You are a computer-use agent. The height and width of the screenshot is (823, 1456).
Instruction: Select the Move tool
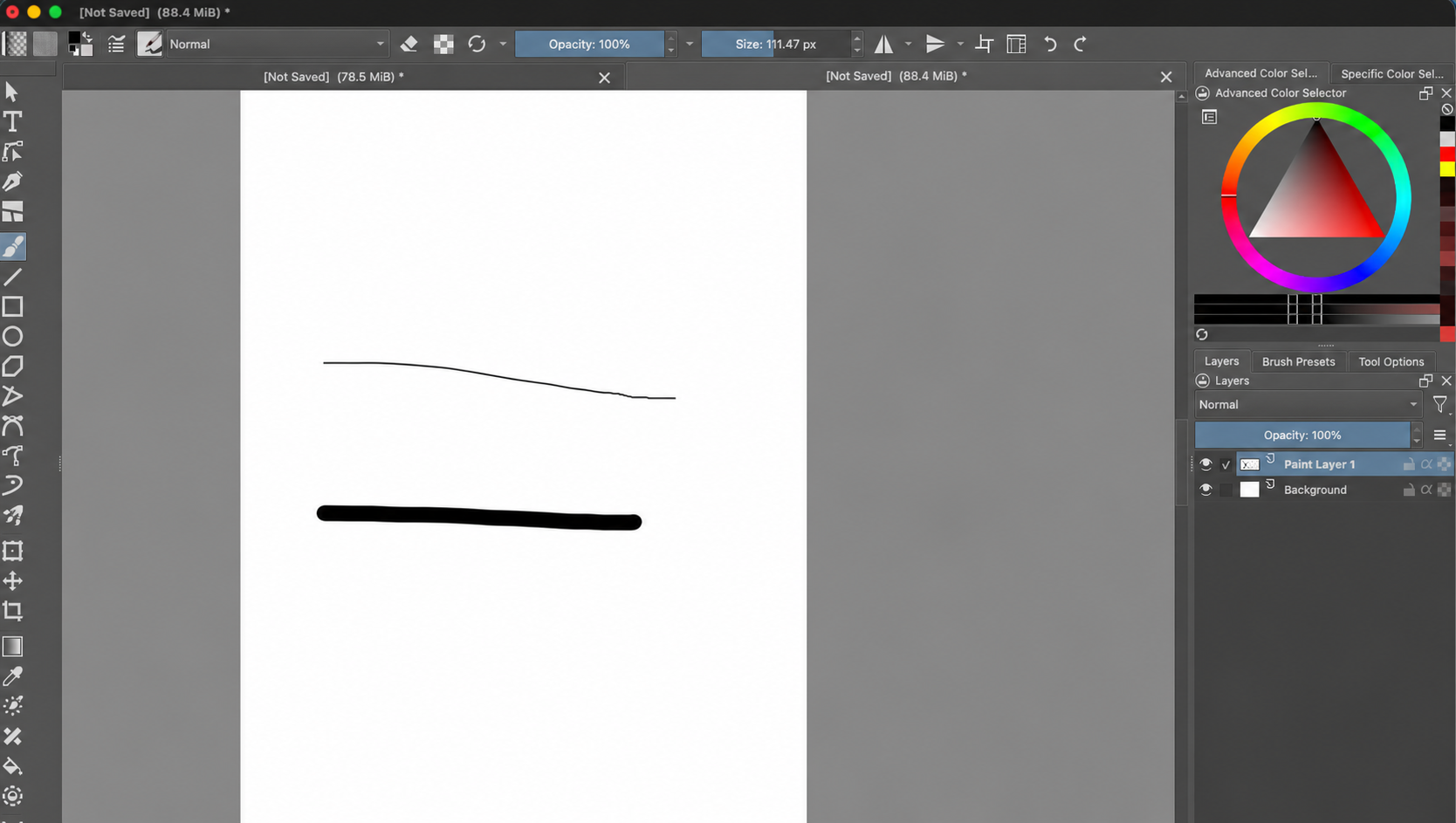coord(13,581)
